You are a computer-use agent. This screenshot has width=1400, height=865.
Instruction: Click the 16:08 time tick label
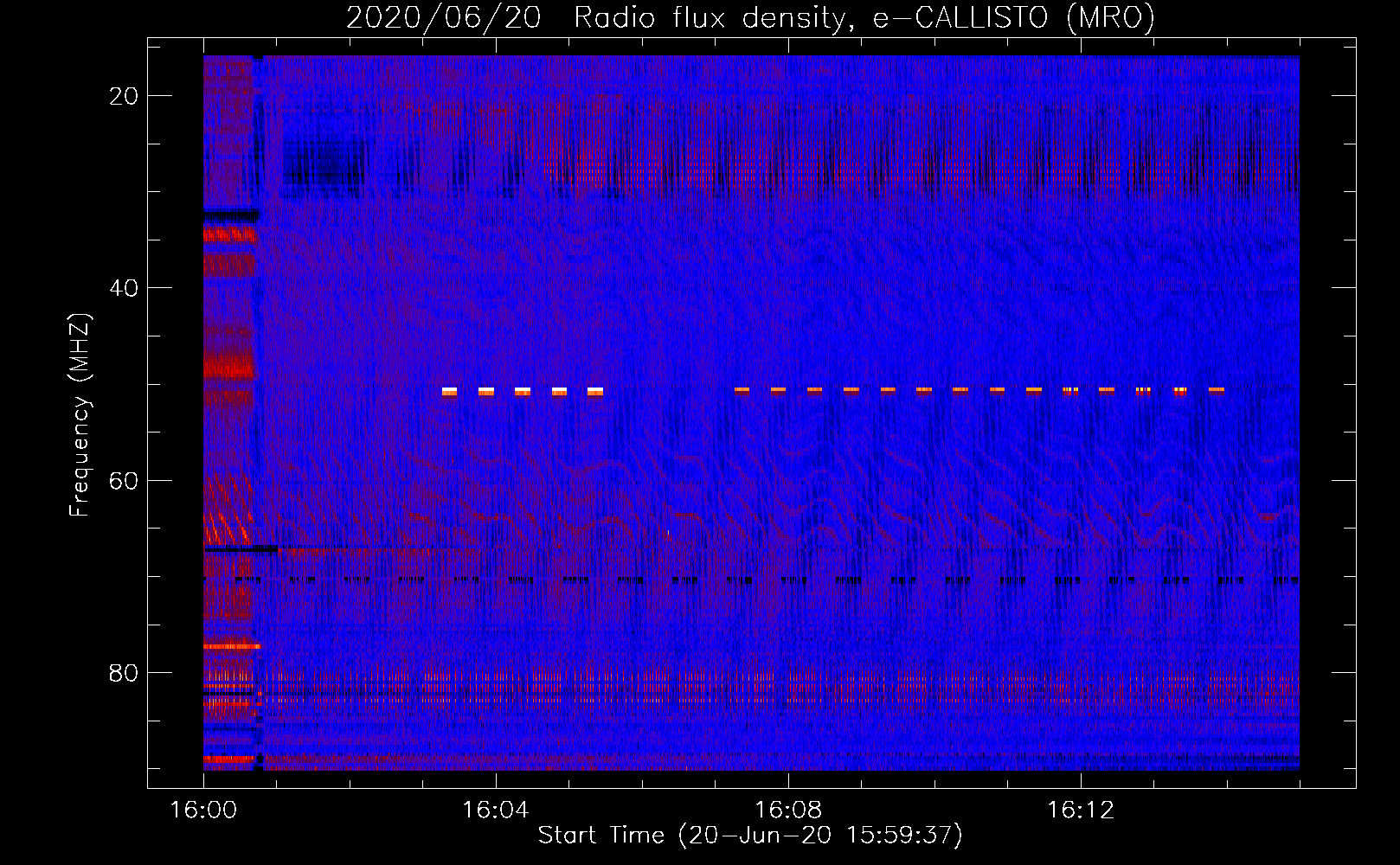coord(787,811)
